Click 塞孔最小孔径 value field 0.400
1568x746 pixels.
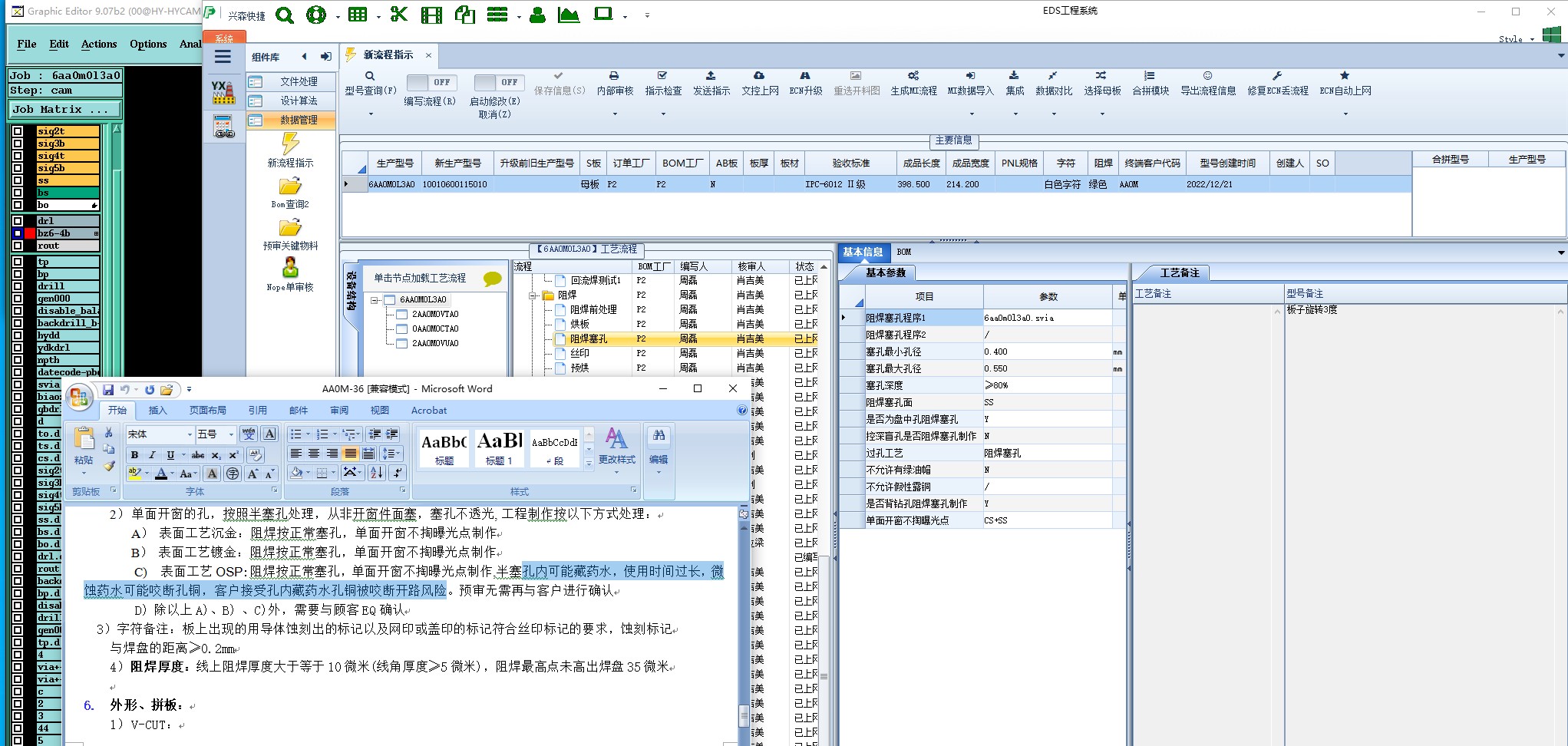[x=1047, y=352]
